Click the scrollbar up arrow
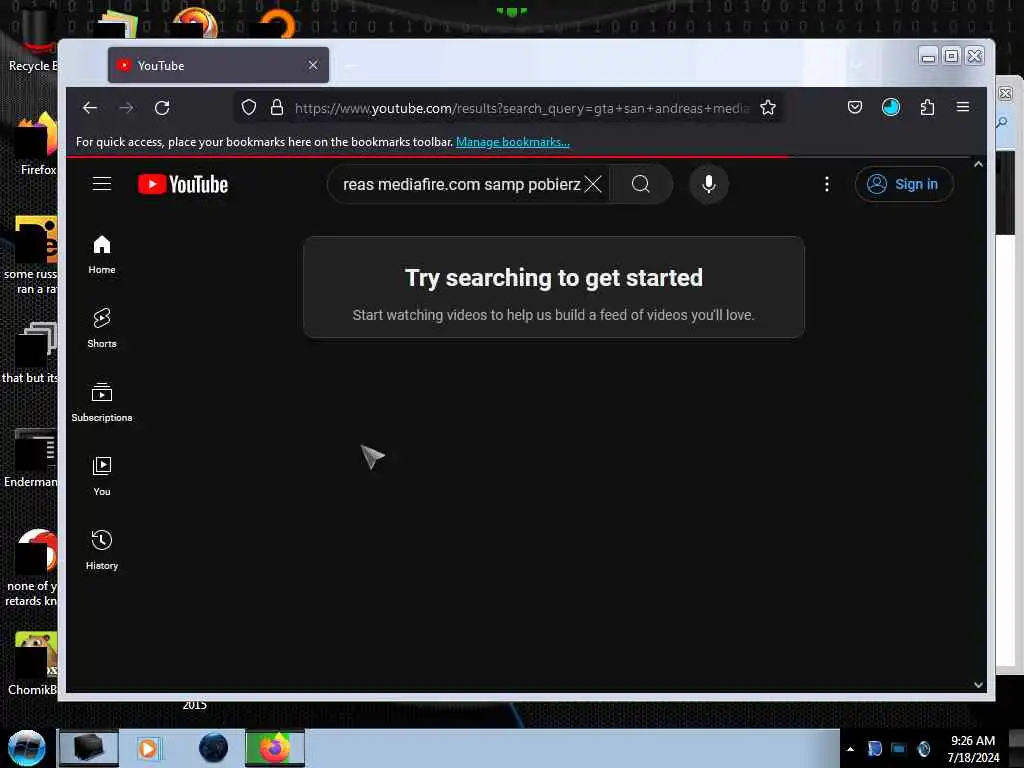 click(978, 165)
